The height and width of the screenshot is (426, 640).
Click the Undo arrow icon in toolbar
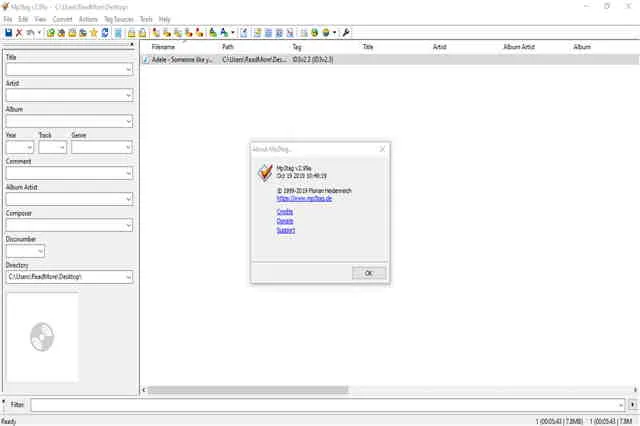coord(30,33)
